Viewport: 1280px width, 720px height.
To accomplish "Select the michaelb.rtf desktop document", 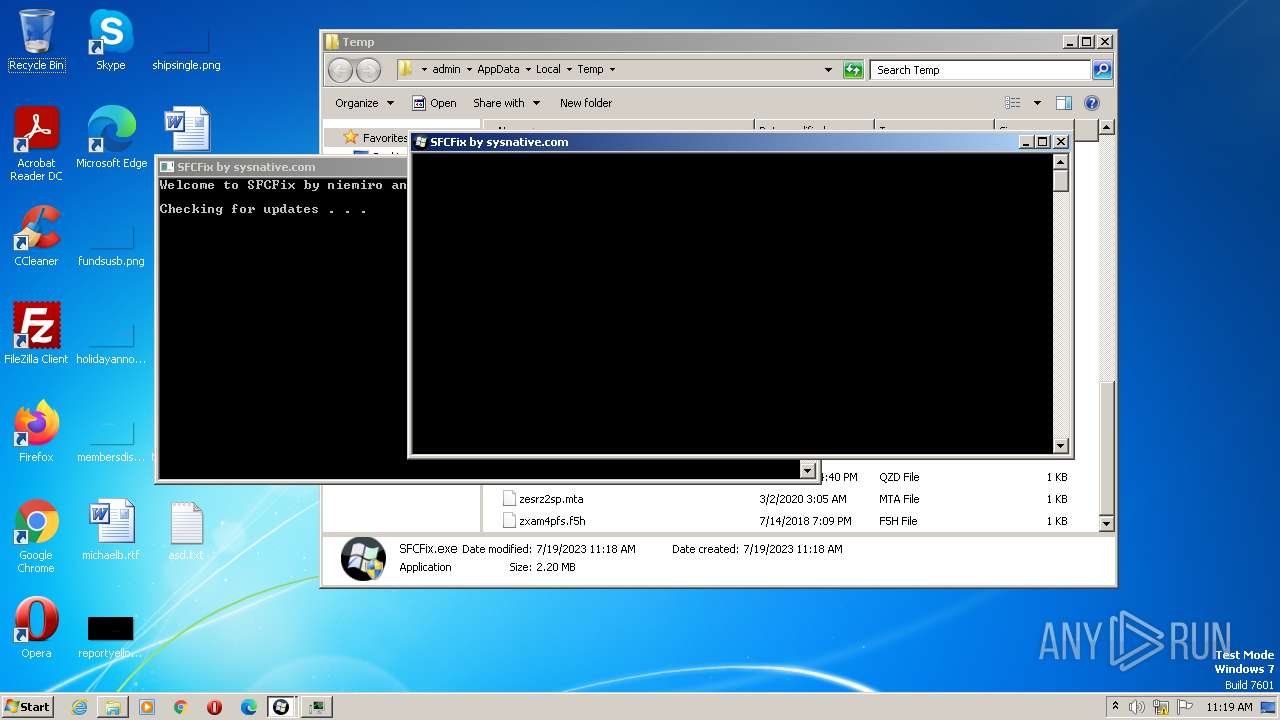I will coord(111,530).
